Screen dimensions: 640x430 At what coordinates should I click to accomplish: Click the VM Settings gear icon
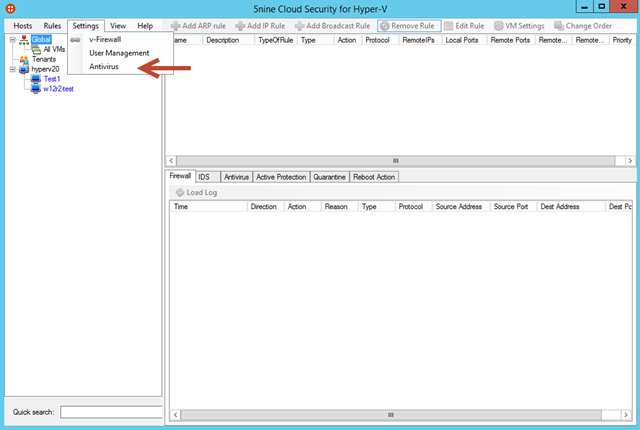[498, 26]
